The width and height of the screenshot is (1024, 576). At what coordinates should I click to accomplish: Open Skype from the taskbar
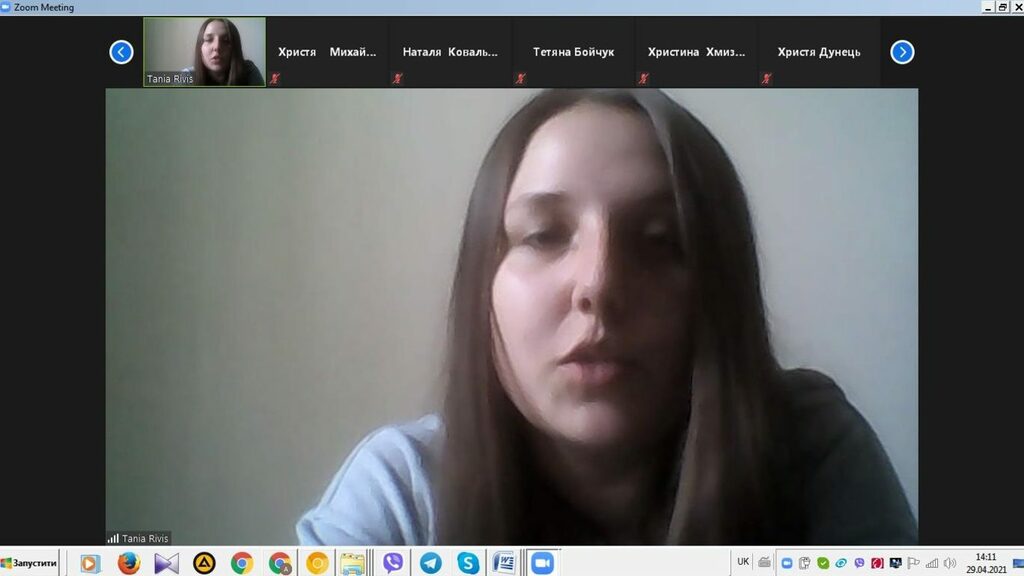(468, 563)
